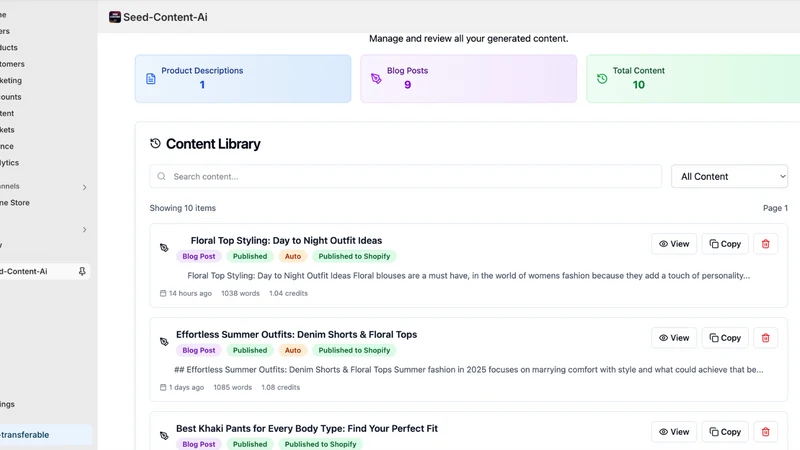This screenshot has width=800, height=450.
Task: Click Auto tag on Effortless Summer Outfits post
Action: pyautogui.click(x=293, y=350)
